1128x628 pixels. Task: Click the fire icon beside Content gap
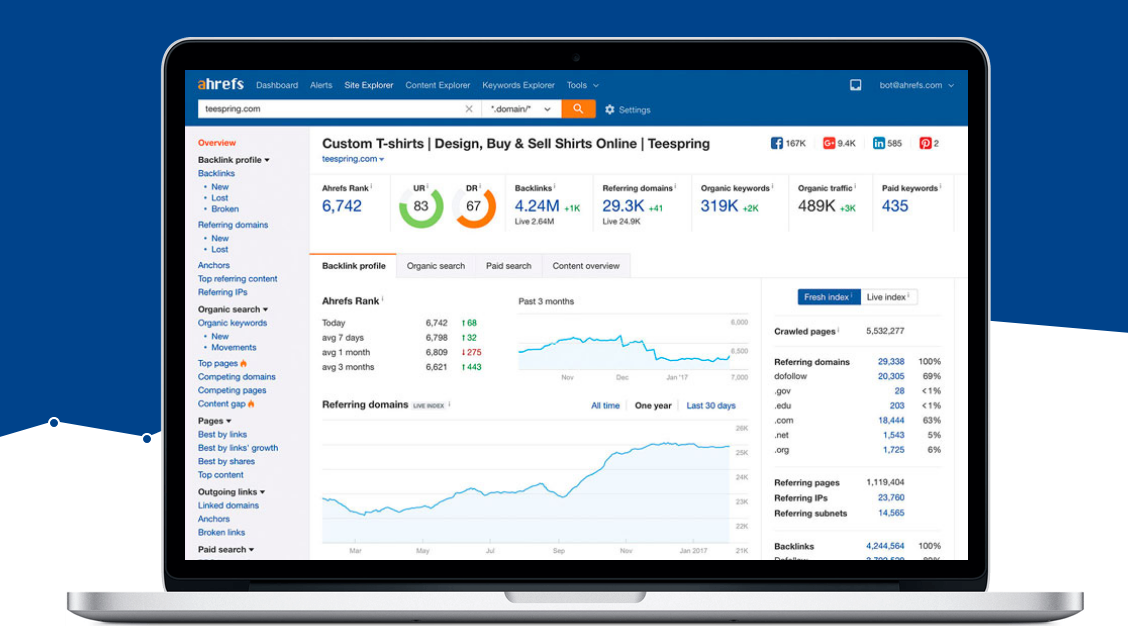[x=251, y=404]
